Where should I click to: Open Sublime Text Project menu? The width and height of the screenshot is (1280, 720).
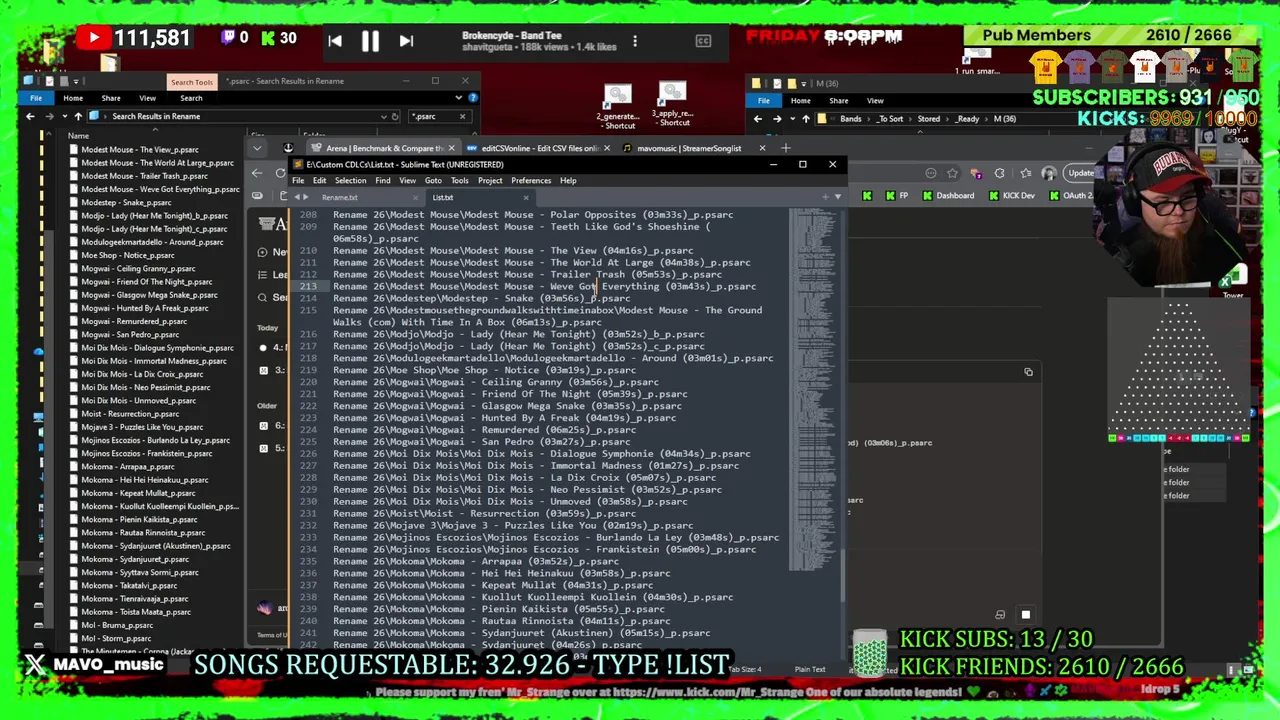coord(490,181)
